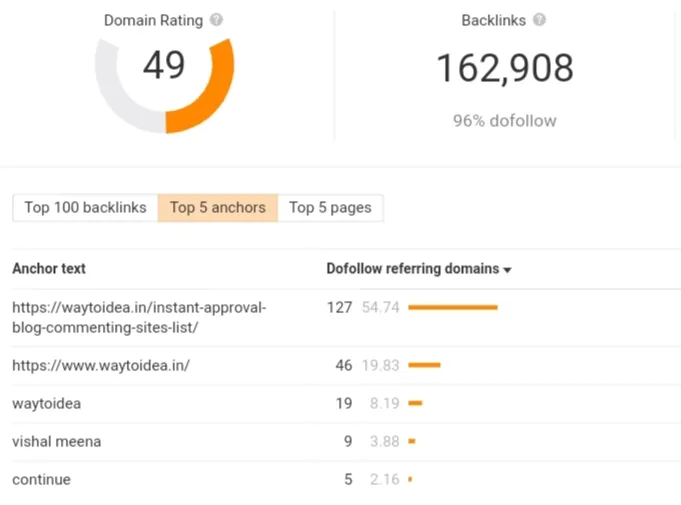Open the instant-approval blog-commenting-sites-list anchor link
This screenshot has height=505, width=681.
click(x=139, y=317)
